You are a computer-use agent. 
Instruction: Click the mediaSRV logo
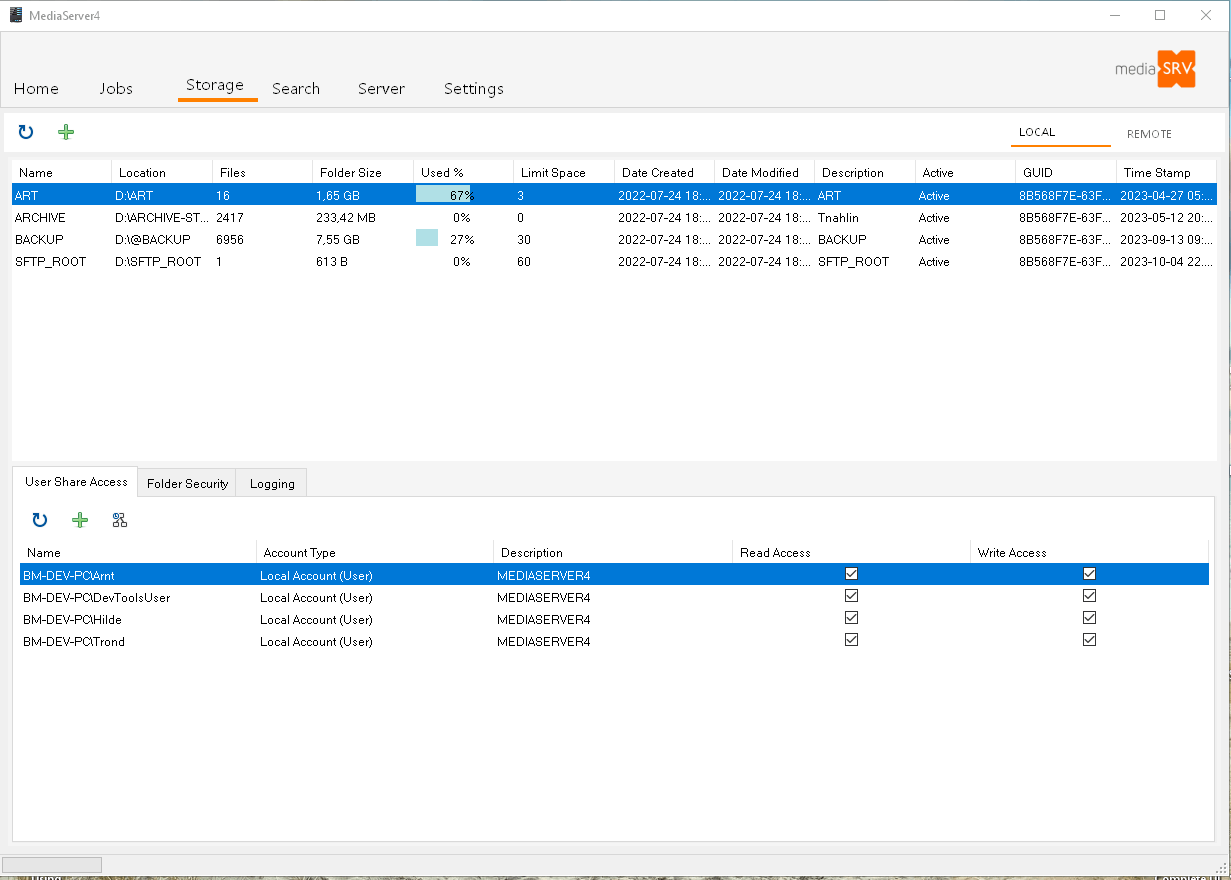(1155, 70)
